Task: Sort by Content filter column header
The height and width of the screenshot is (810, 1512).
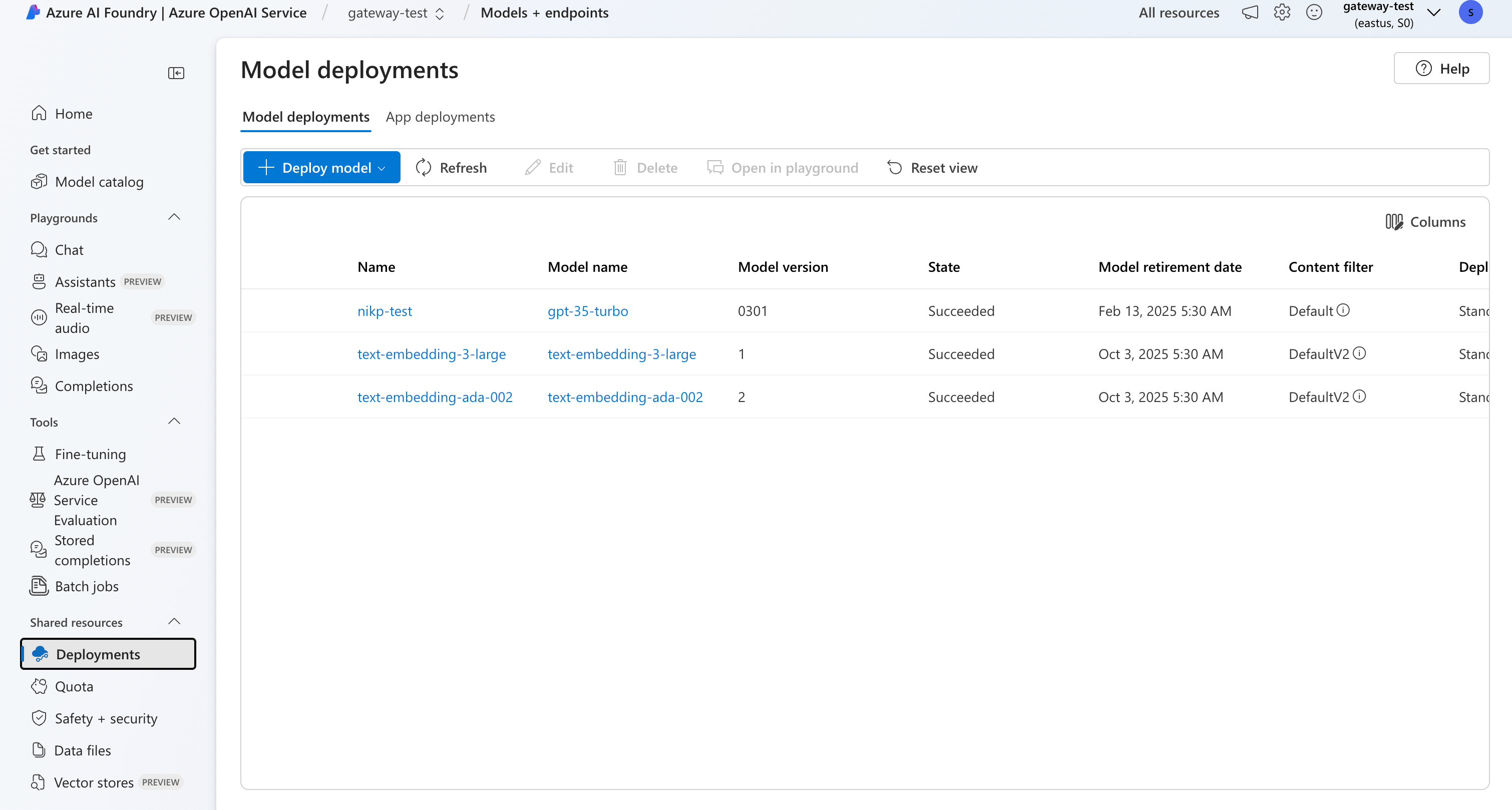Action: pyautogui.click(x=1331, y=267)
